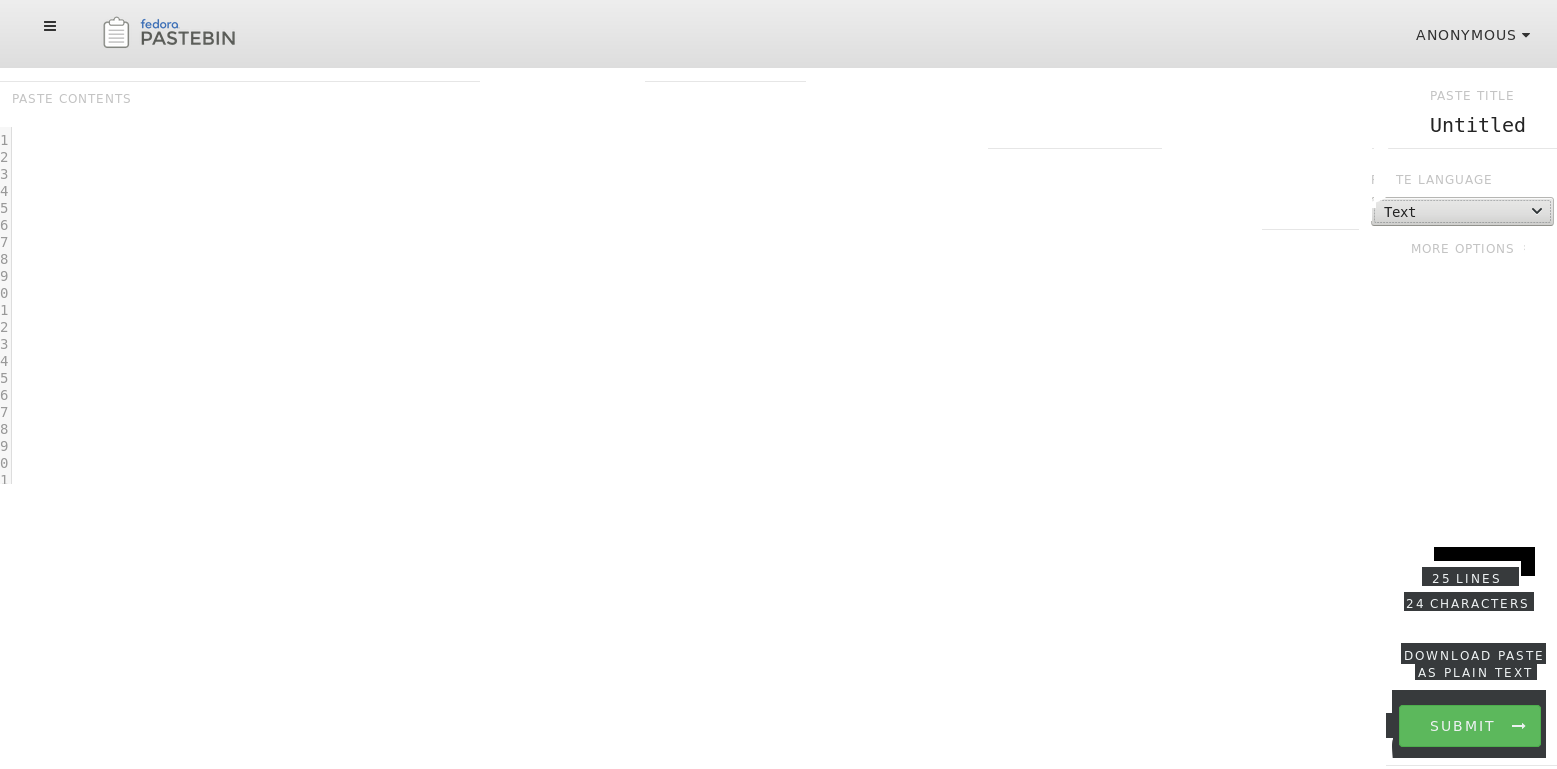The width and height of the screenshot is (1557, 769).
Task: Expand MORE OPTIONS section
Action: [1463, 249]
